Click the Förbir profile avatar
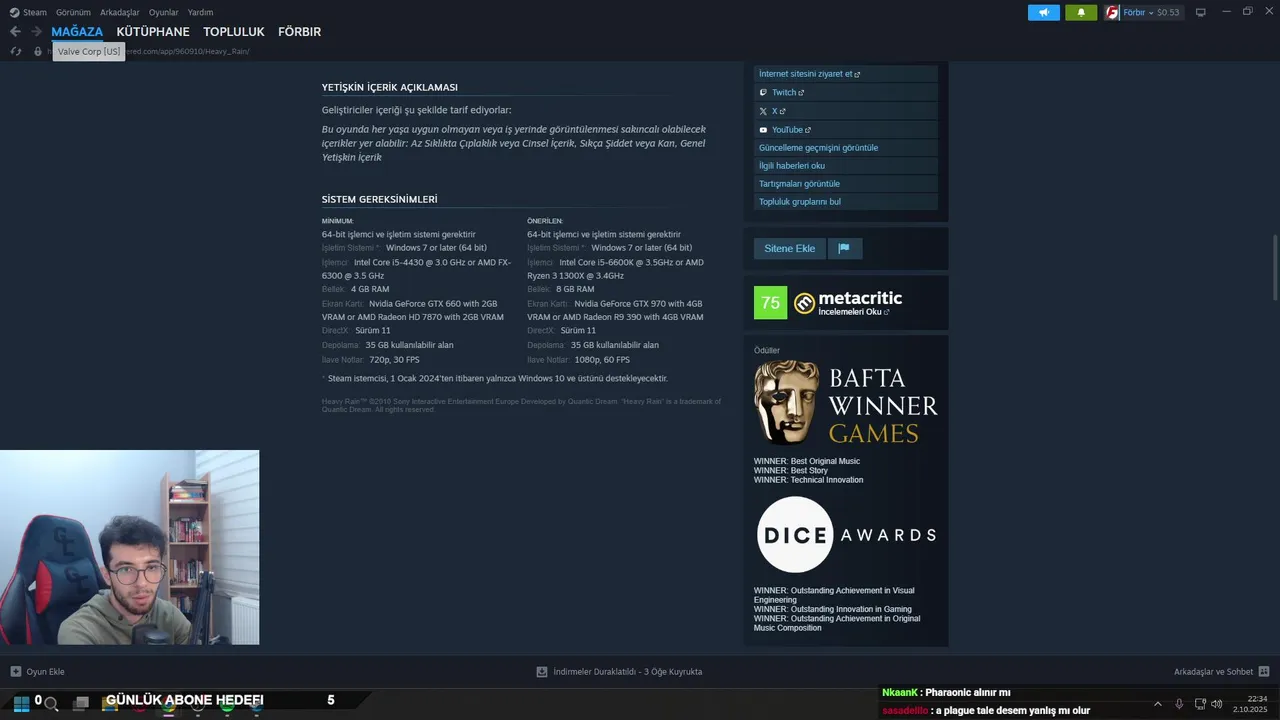 tap(1112, 13)
